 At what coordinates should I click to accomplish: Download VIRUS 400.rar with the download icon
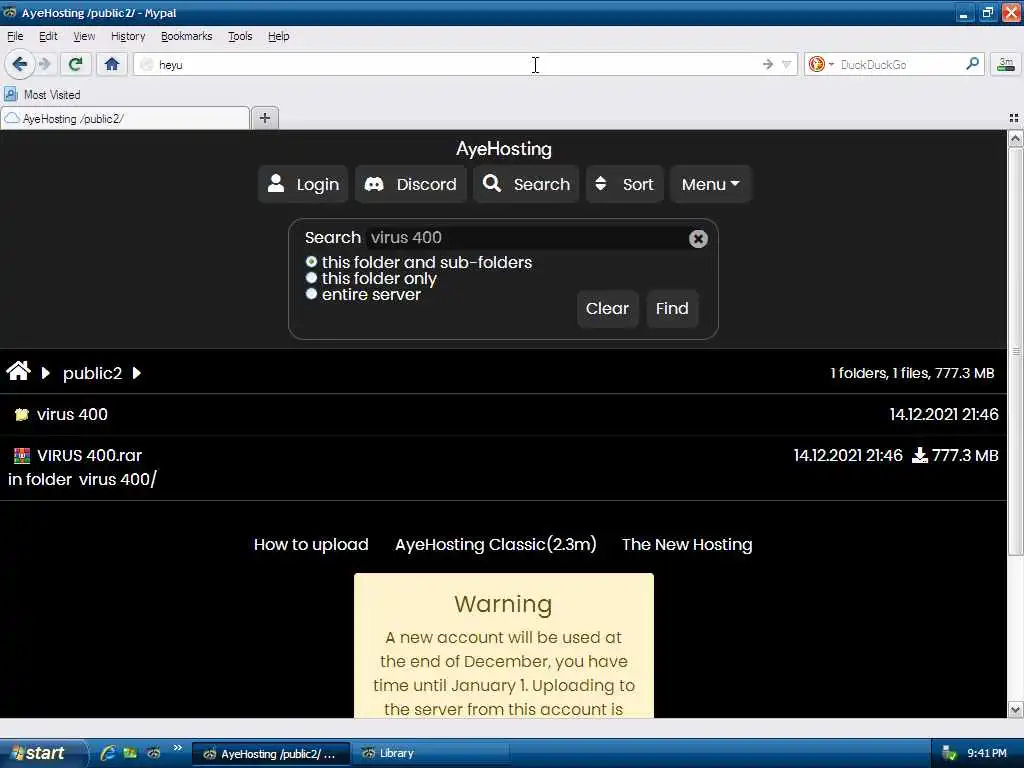click(920, 455)
